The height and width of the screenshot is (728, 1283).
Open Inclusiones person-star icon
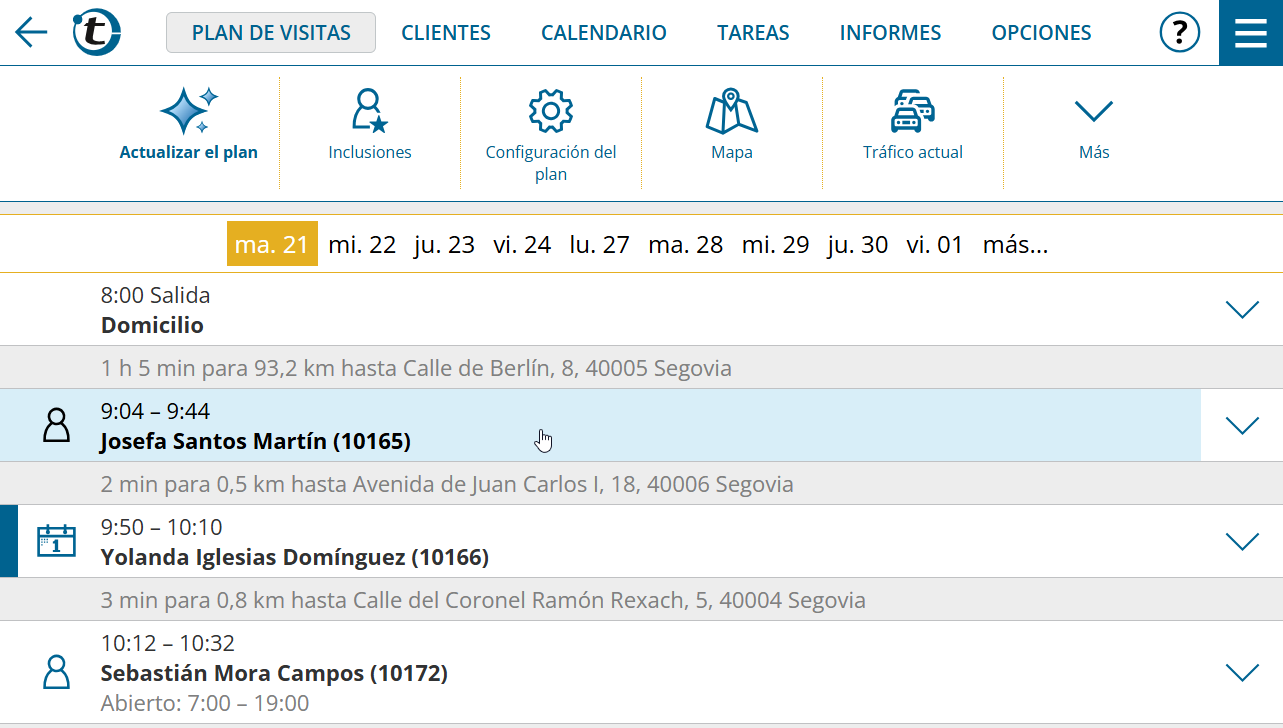click(x=369, y=111)
